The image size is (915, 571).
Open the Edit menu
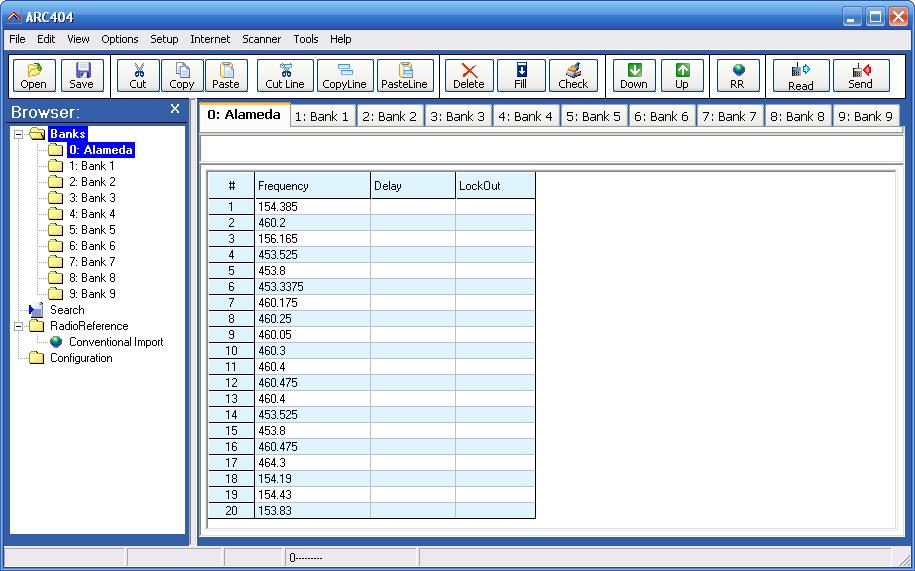click(46, 39)
